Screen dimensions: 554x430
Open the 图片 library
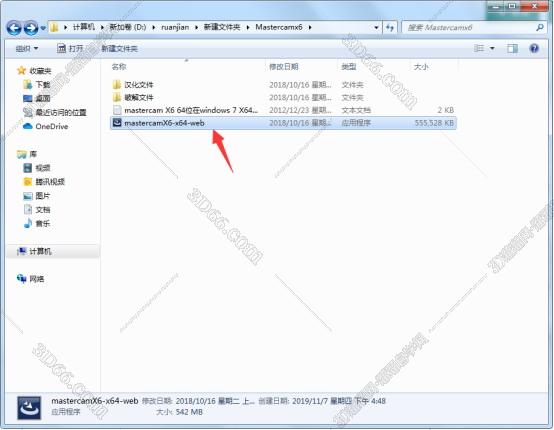(x=43, y=195)
